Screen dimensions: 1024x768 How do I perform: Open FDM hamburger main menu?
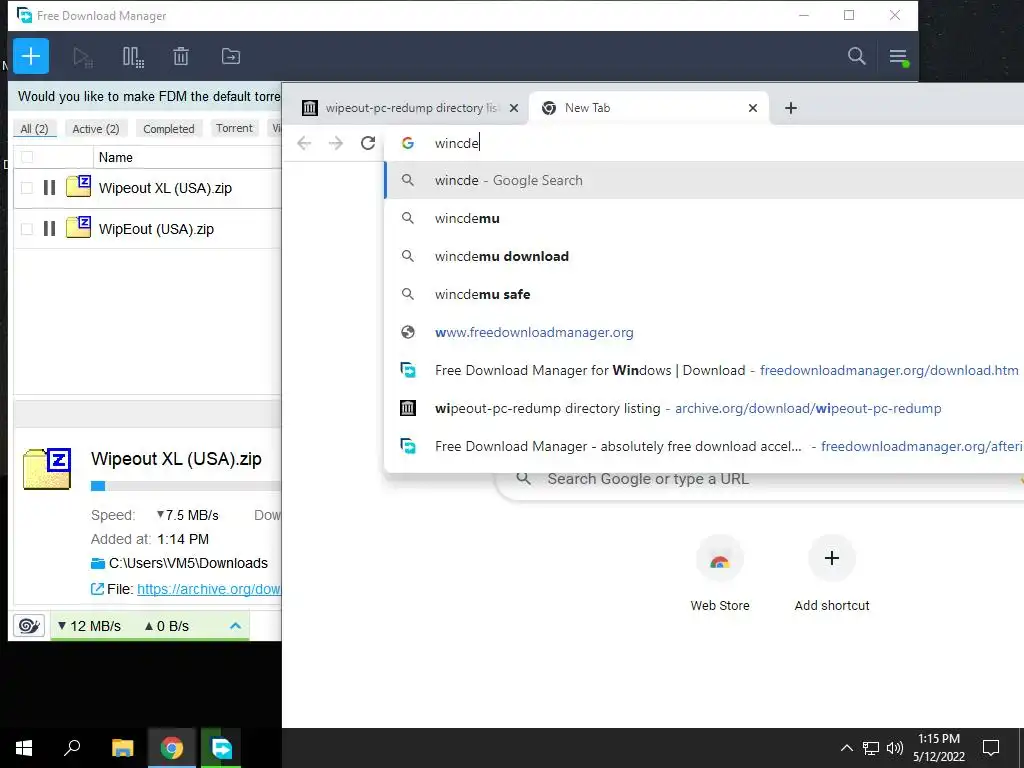coord(899,57)
